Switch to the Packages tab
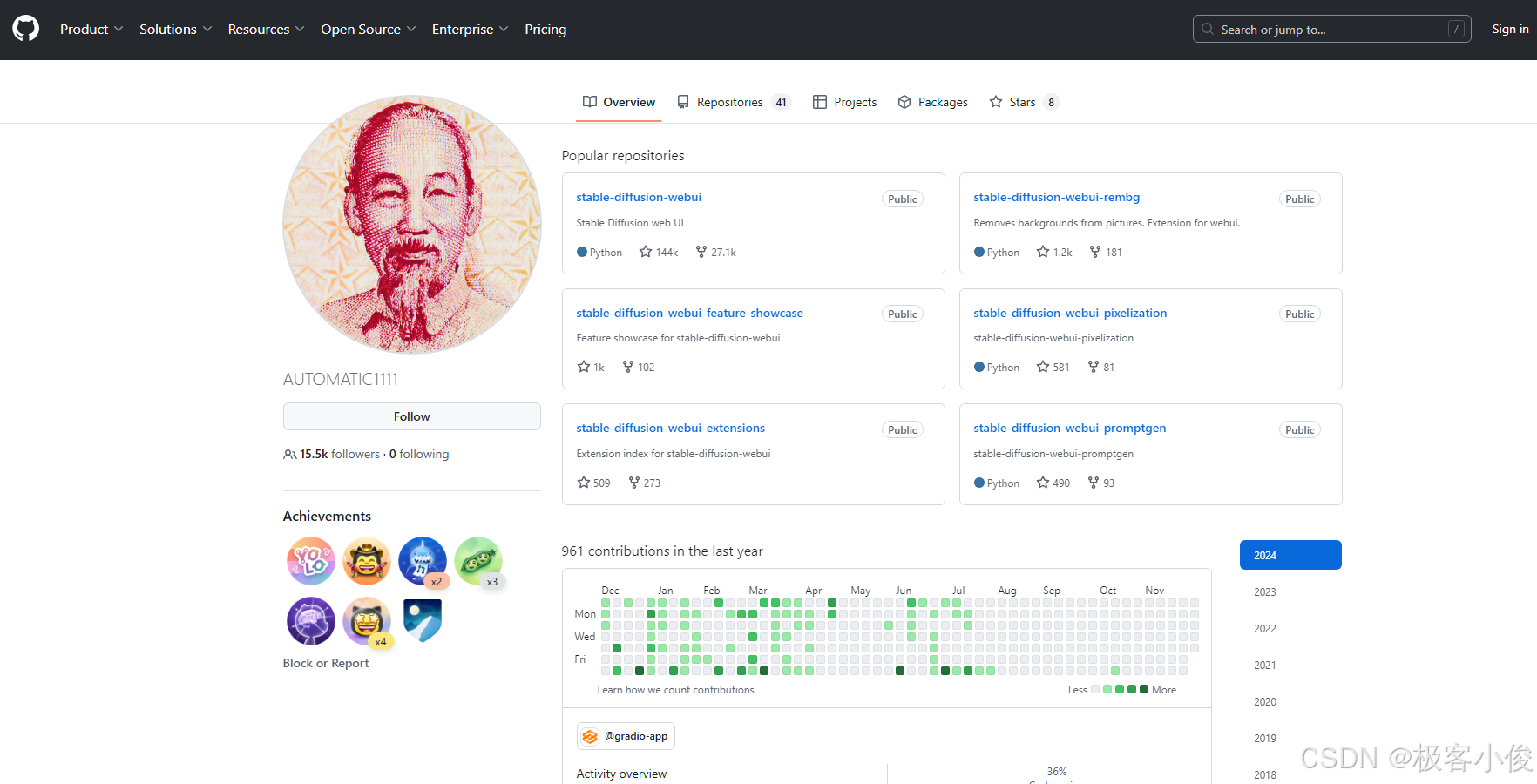 (x=932, y=102)
